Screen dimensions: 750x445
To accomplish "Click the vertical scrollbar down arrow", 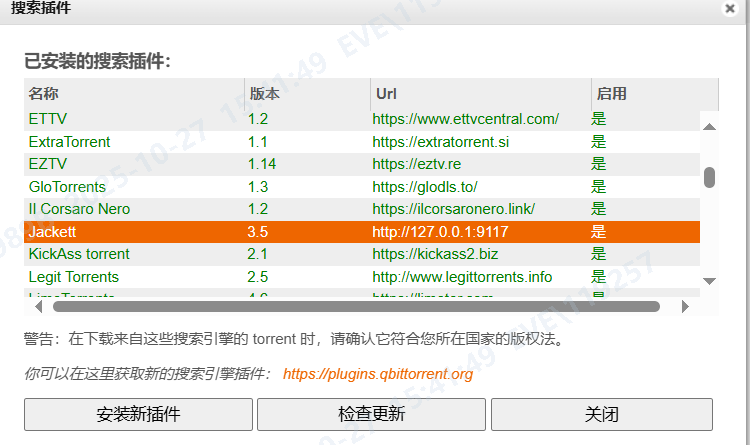I will tap(709, 281).
